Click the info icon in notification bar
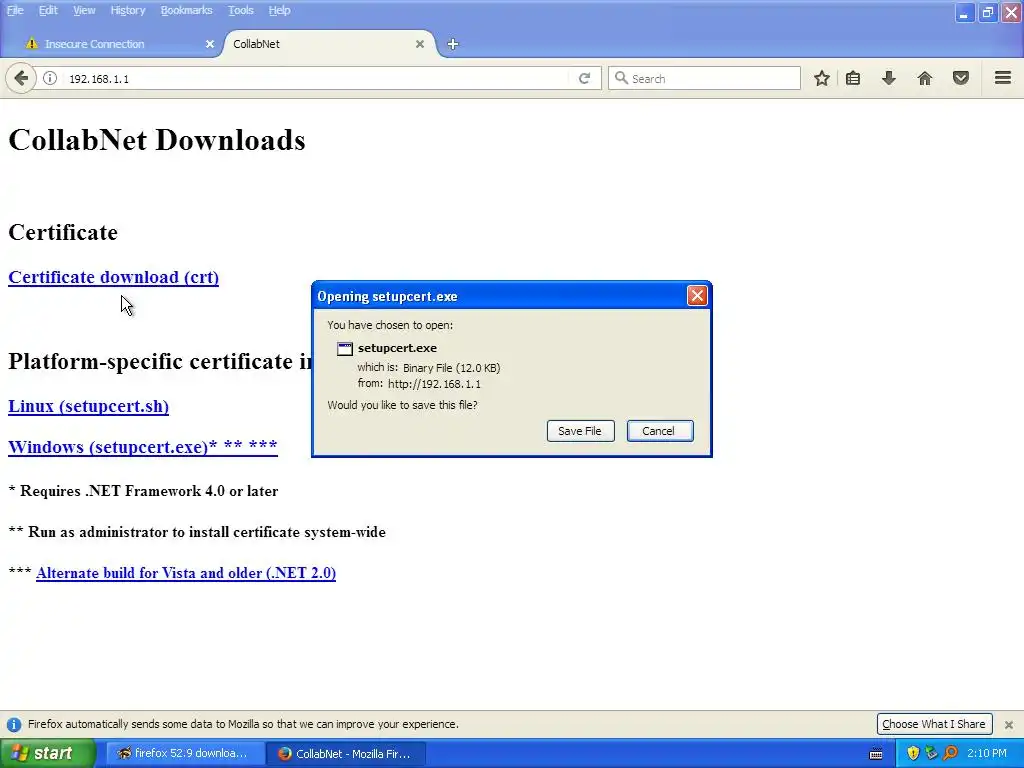Viewport: 1024px width, 768px height. (14, 724)
